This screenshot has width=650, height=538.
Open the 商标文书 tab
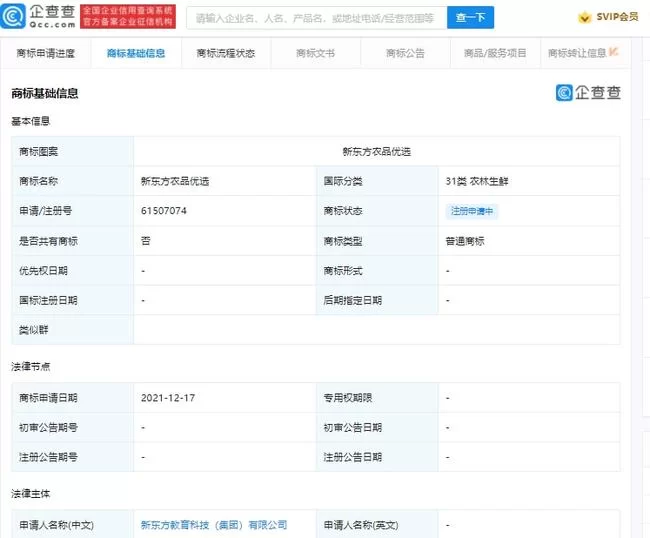pyautogui.click(x=316, y=53)
